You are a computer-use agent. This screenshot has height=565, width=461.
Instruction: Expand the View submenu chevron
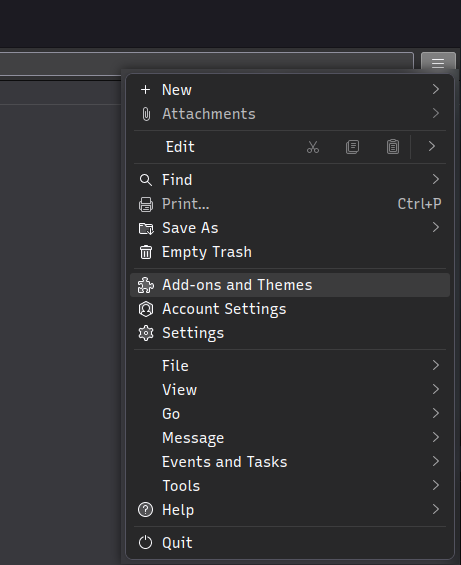pyautogui.click(x=436, y=389)
